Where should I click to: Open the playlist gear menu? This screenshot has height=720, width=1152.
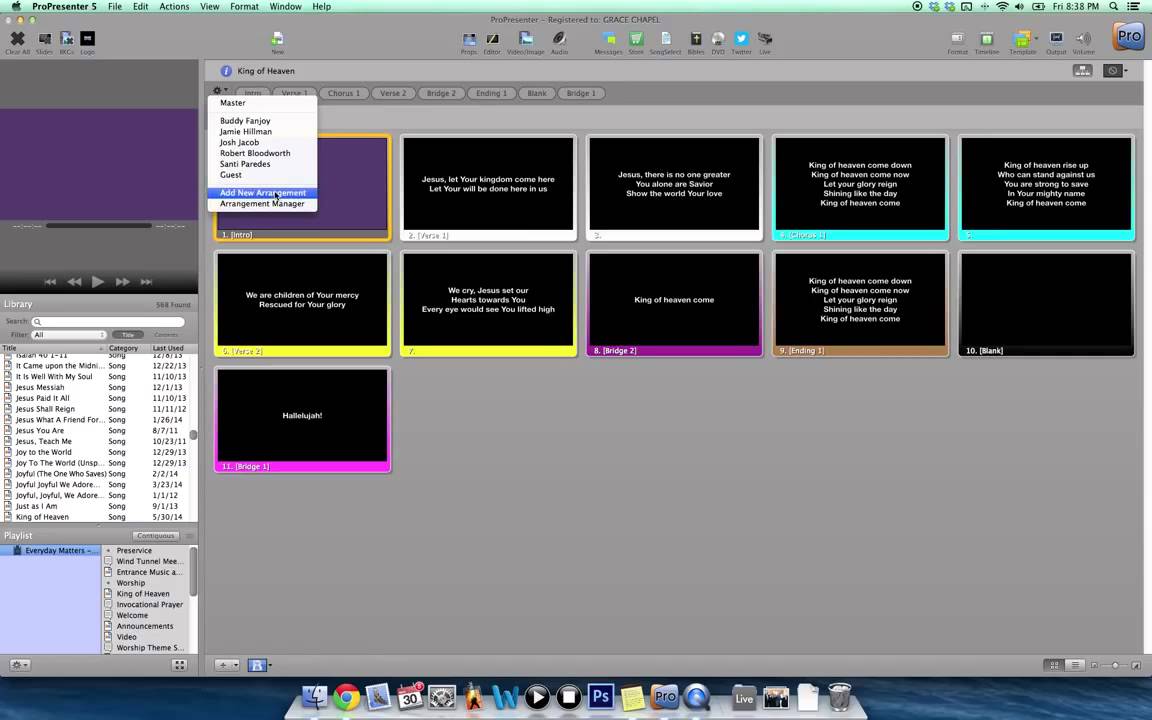[19, 665]
